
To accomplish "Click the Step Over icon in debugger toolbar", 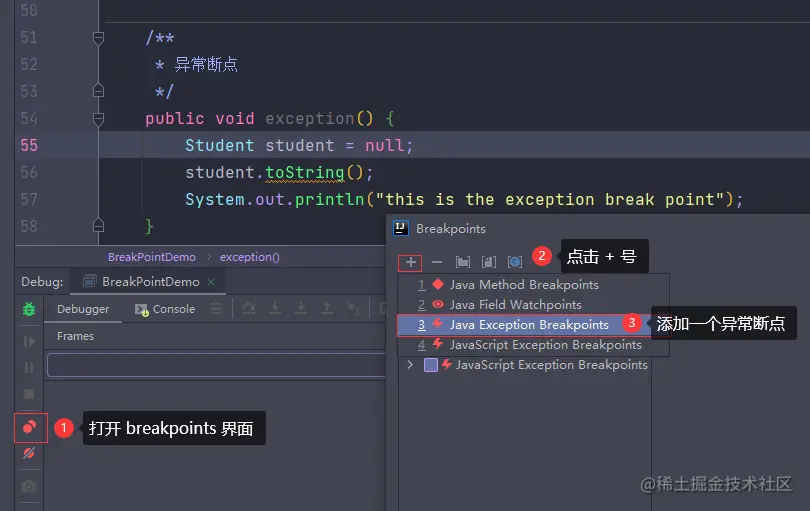I will point(249,308).
